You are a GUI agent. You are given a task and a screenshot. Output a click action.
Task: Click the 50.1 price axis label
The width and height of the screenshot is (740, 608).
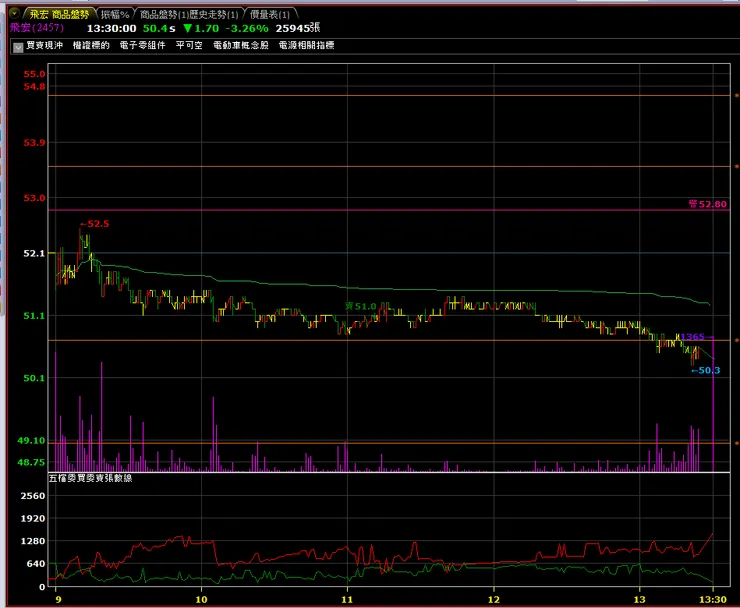(x=34, y=378)
